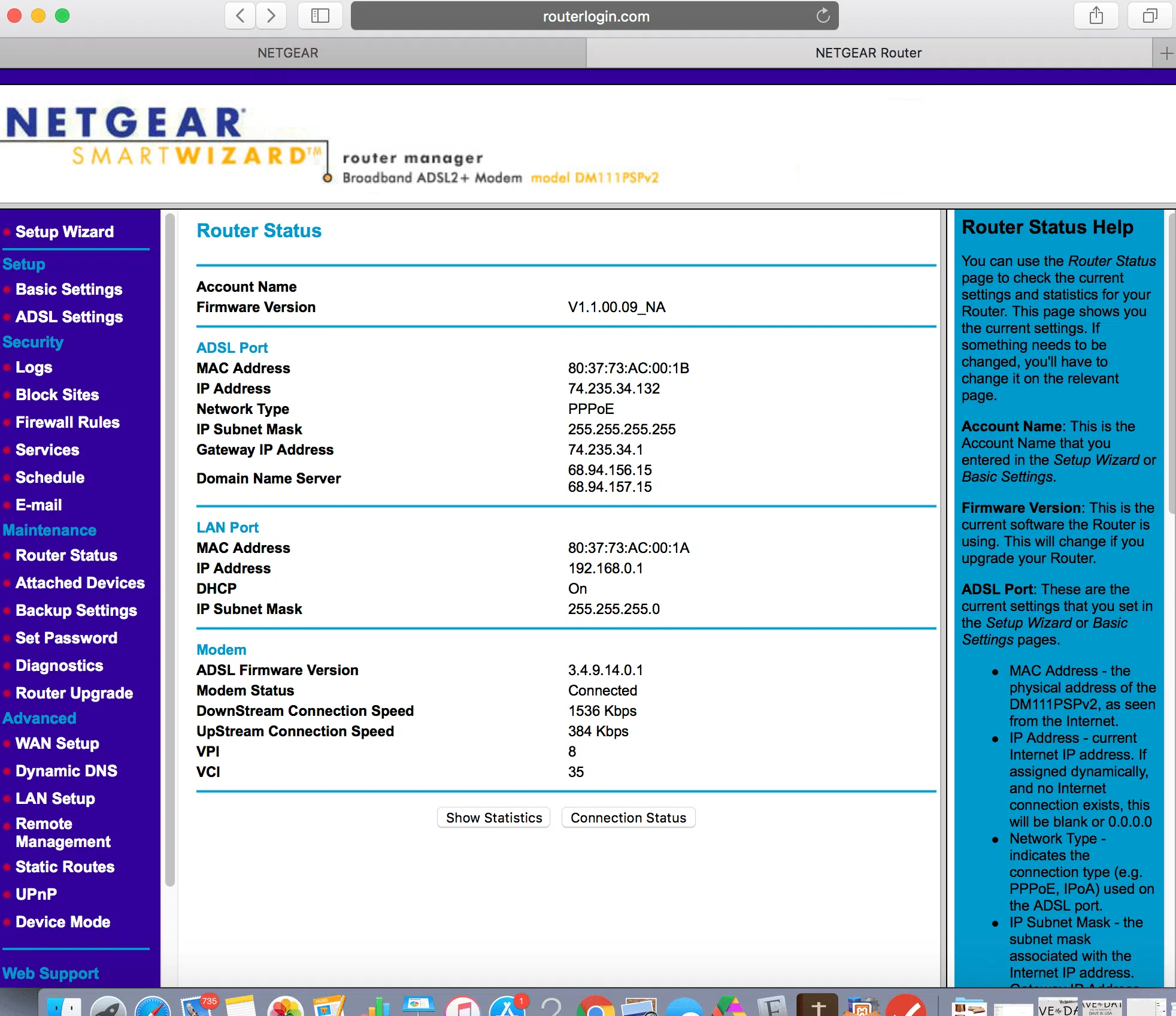Viewport: 1176px width, 1016px height.
Task: Toggle the Safari sidebar button
Action: coord(320,16)
